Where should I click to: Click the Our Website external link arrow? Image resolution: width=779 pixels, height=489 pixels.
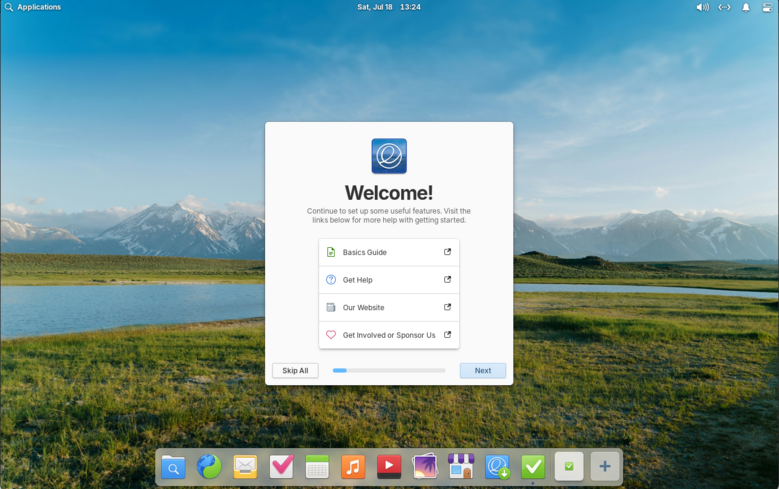point(447,307)
